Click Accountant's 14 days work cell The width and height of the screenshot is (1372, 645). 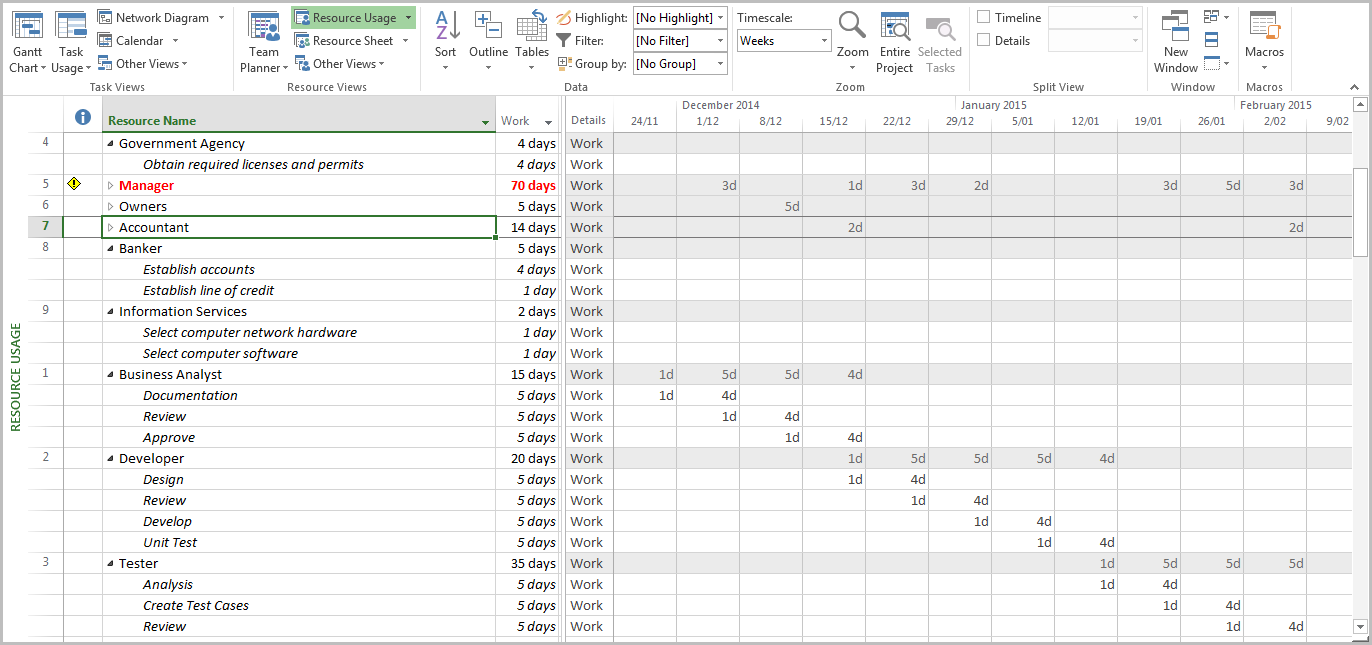click(x=528, y=227)
